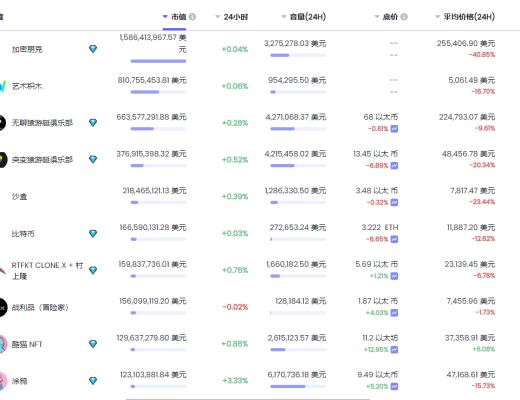Click 战利品 collection avatar
520x400 pixels.
click(3, 307)
